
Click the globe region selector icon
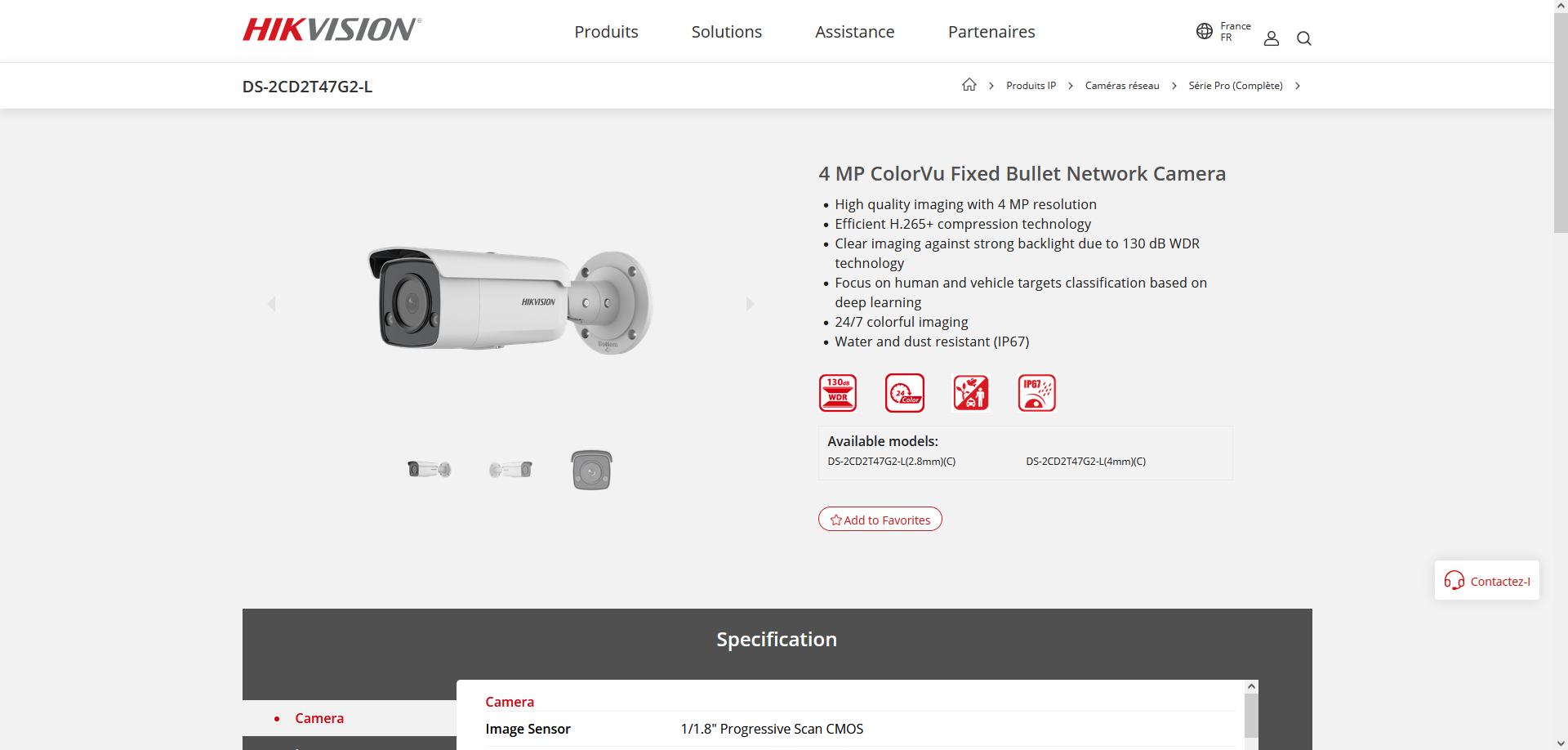point(1204,31)
